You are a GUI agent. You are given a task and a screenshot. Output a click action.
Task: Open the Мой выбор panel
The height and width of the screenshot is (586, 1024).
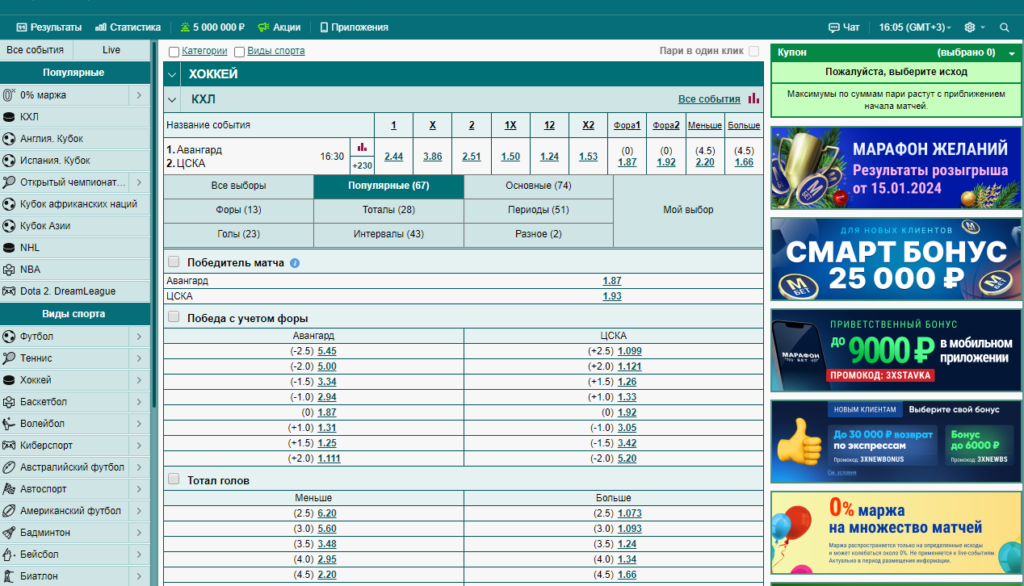688,210
